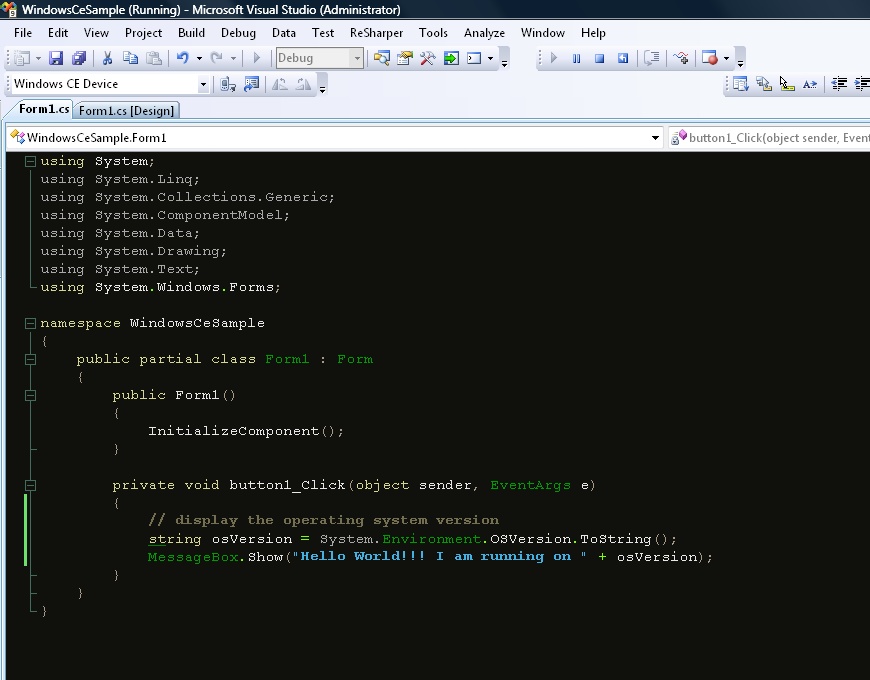Click the Save All icon
The width and height of the screenshot is (870, 680).
click(79, 58)
